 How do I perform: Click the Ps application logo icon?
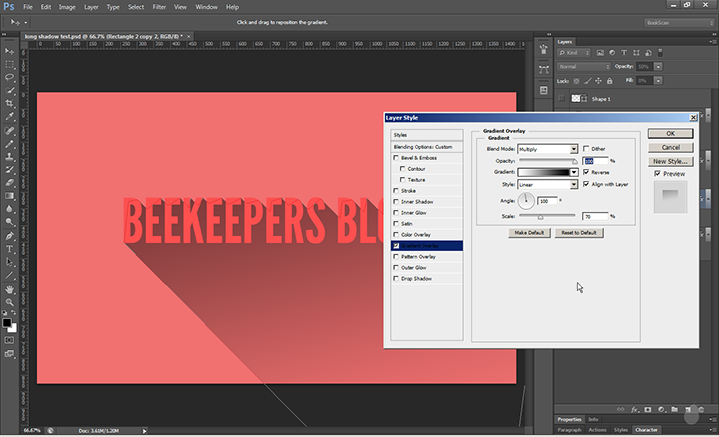coord(9,7)
